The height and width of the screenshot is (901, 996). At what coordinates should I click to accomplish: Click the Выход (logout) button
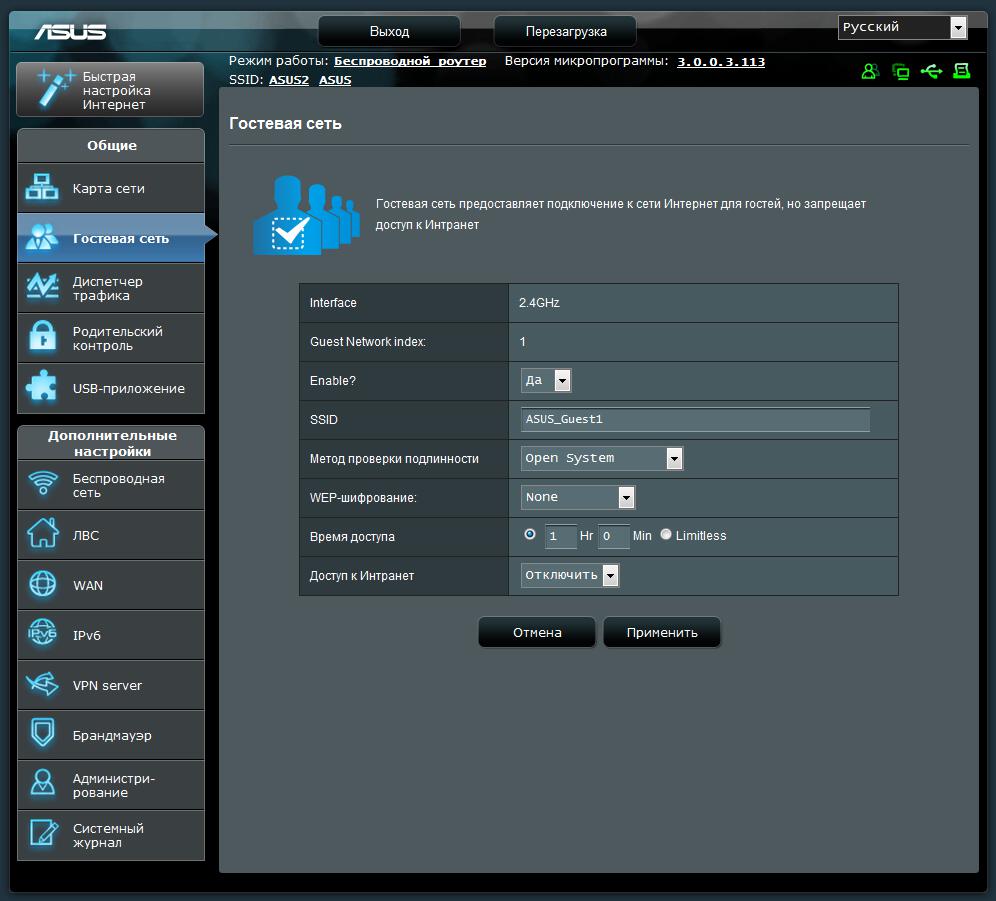tap(389, 31)
